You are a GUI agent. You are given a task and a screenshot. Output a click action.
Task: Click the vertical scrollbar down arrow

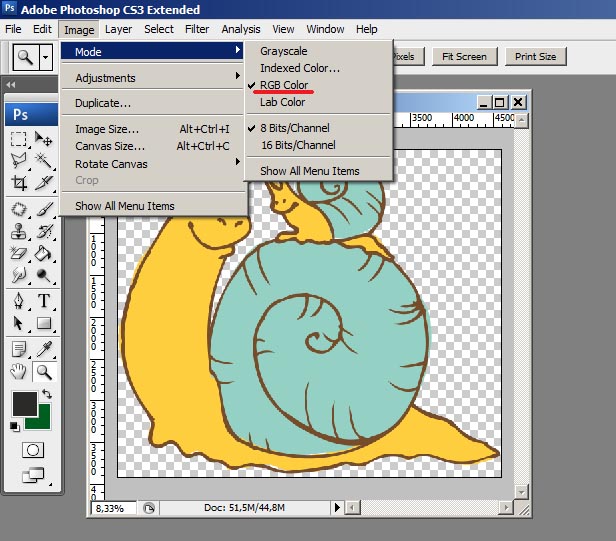pyautogui.click(x=521, y=491)
